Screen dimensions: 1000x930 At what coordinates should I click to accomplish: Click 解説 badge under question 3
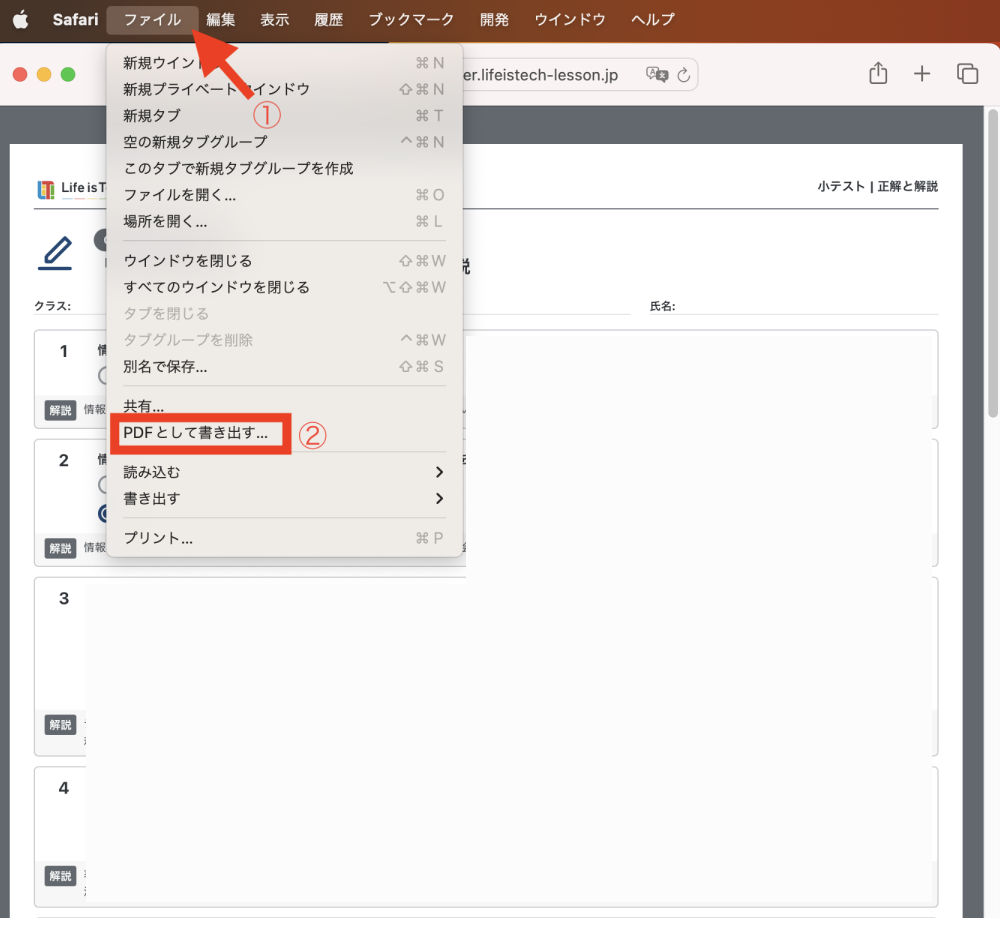60,725
